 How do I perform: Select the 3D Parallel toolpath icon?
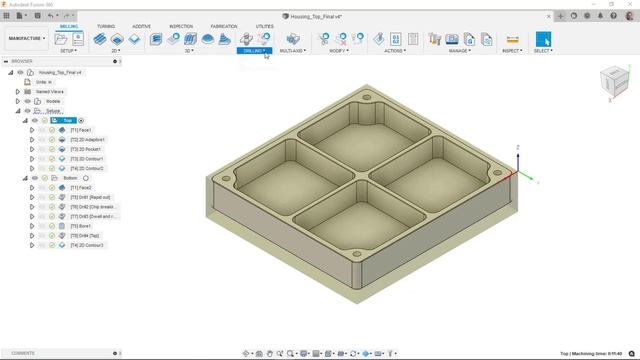(190, 39)
